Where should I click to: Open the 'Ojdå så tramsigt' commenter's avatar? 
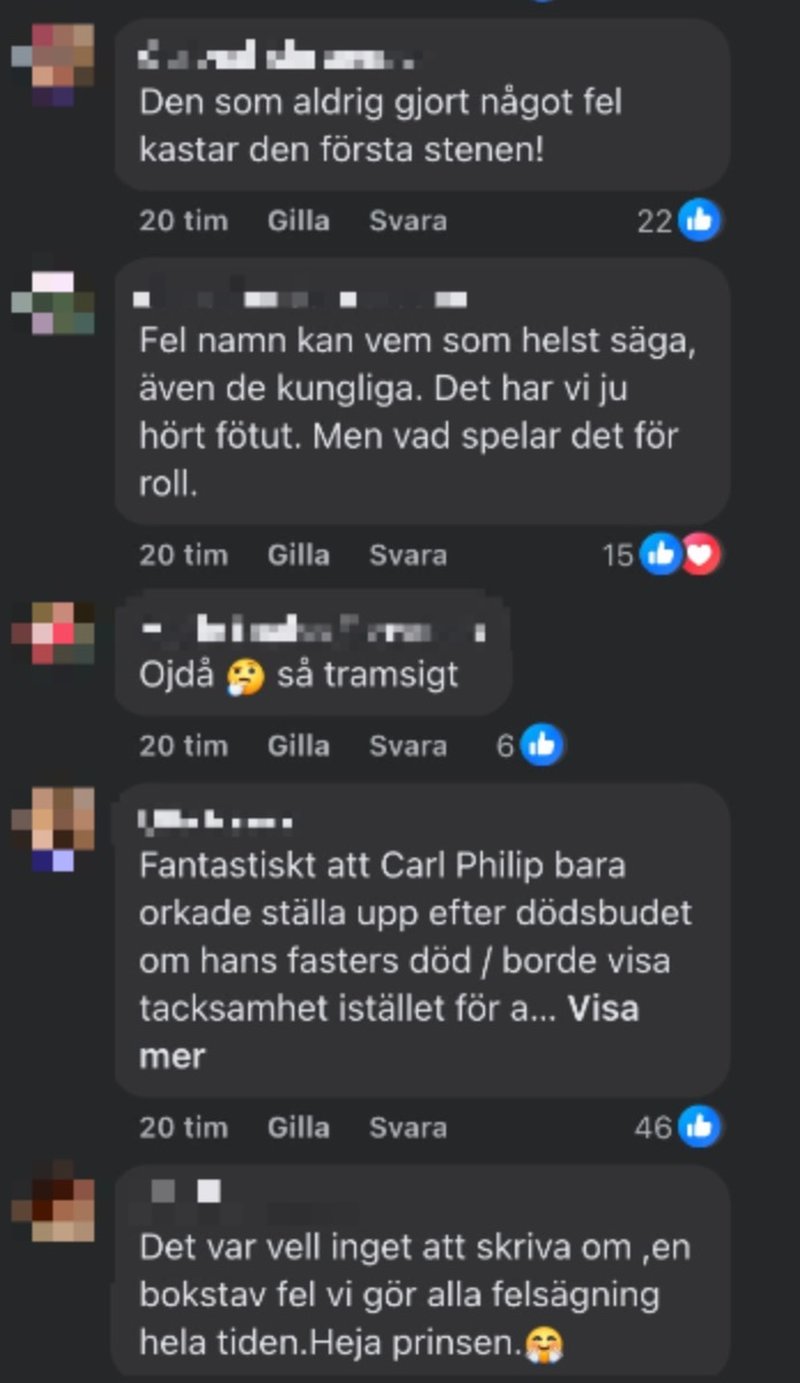53,634
